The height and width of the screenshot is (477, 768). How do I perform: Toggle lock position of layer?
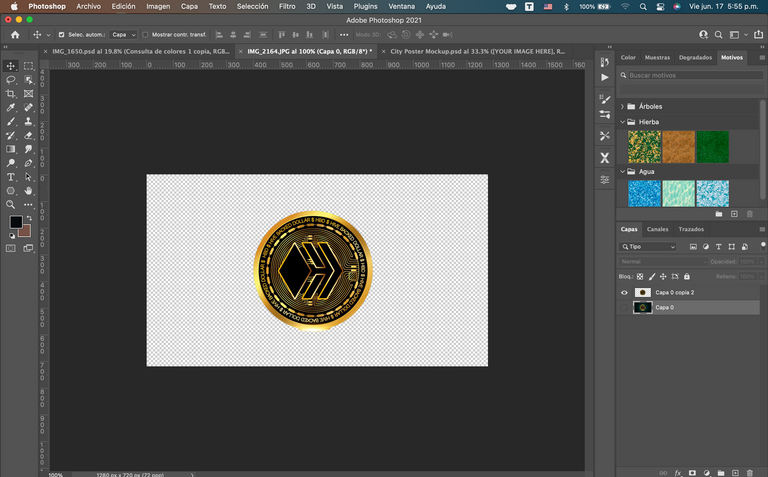(663, 277)
